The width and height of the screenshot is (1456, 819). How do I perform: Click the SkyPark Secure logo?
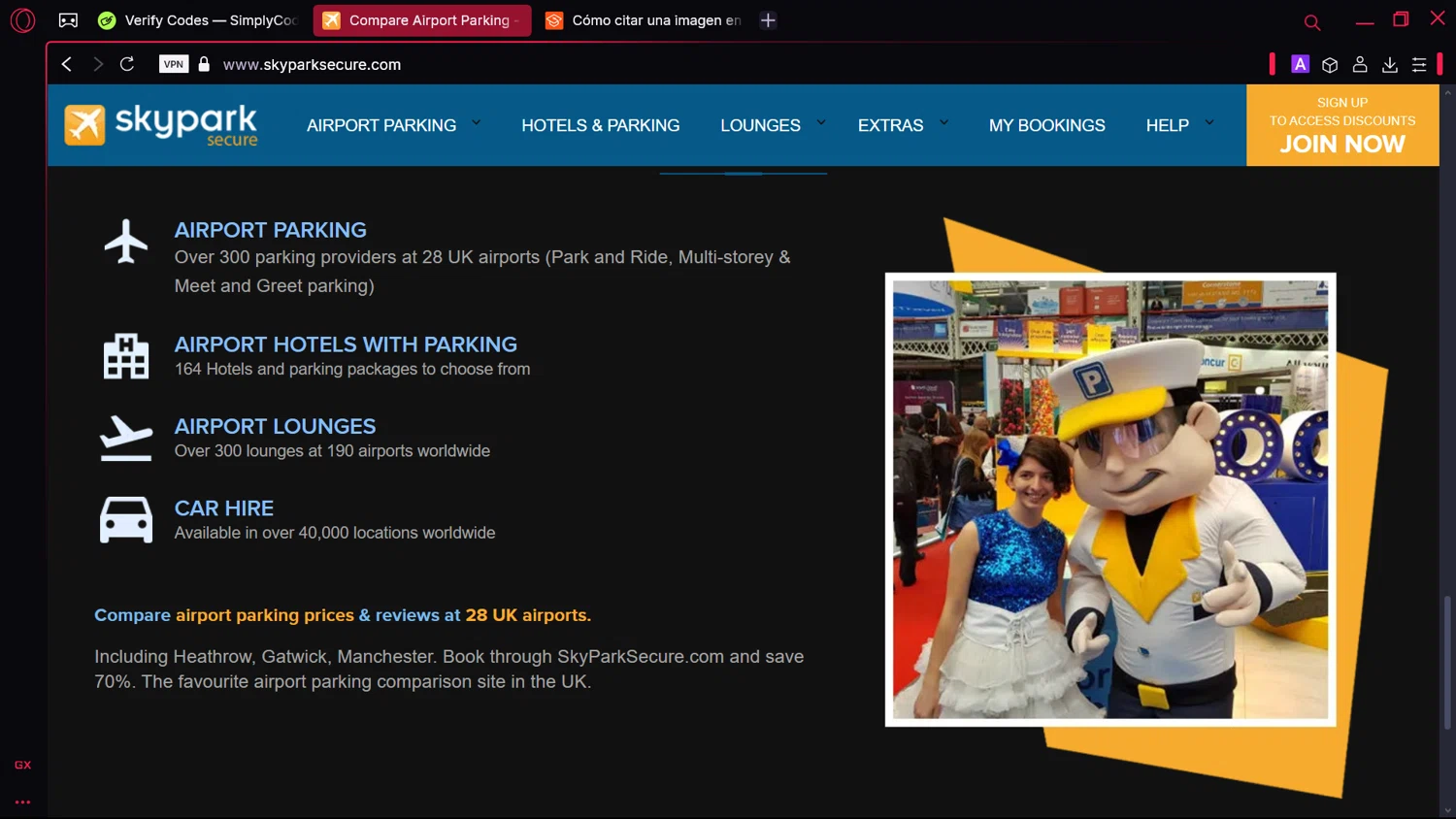(x=161, y=125)
